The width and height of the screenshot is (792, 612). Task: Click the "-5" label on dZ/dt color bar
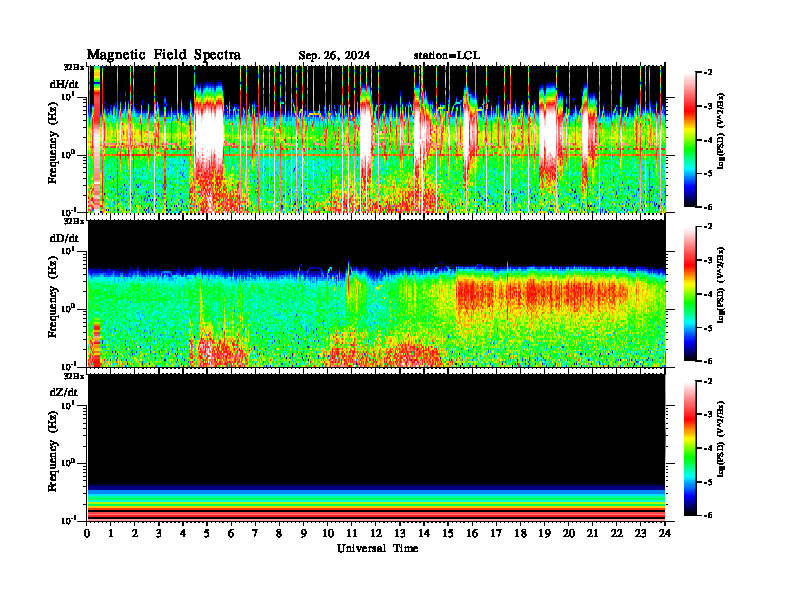coord(708,482)
